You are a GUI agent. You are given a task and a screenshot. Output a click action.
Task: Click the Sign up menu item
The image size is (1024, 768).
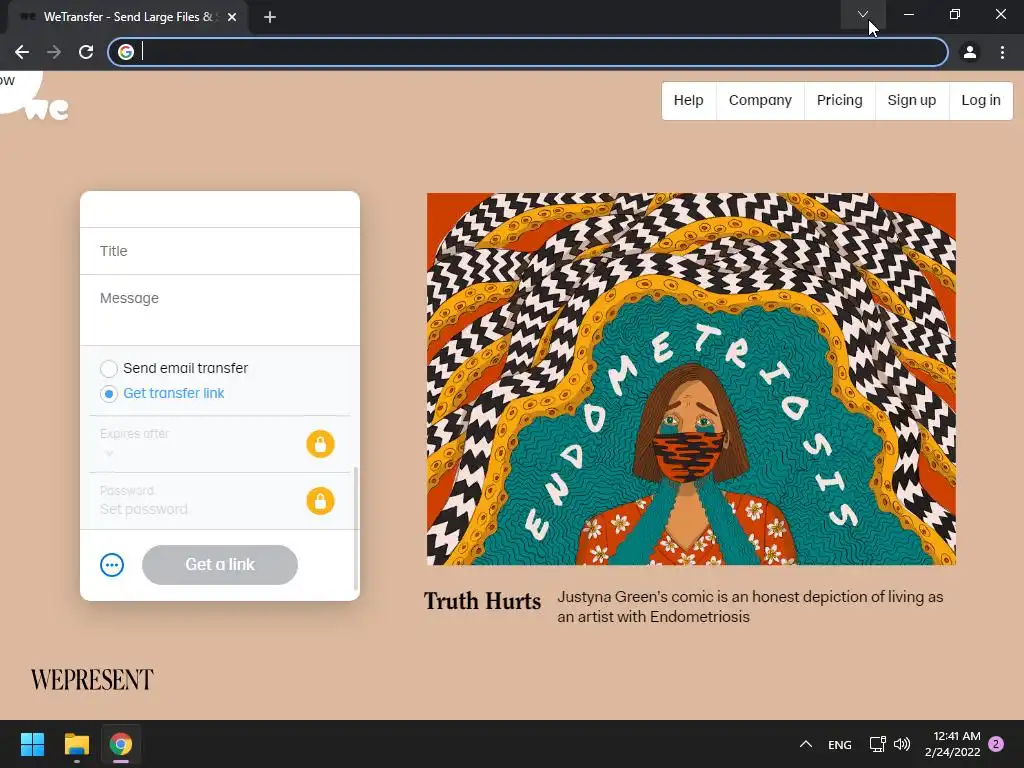point(912,101)
